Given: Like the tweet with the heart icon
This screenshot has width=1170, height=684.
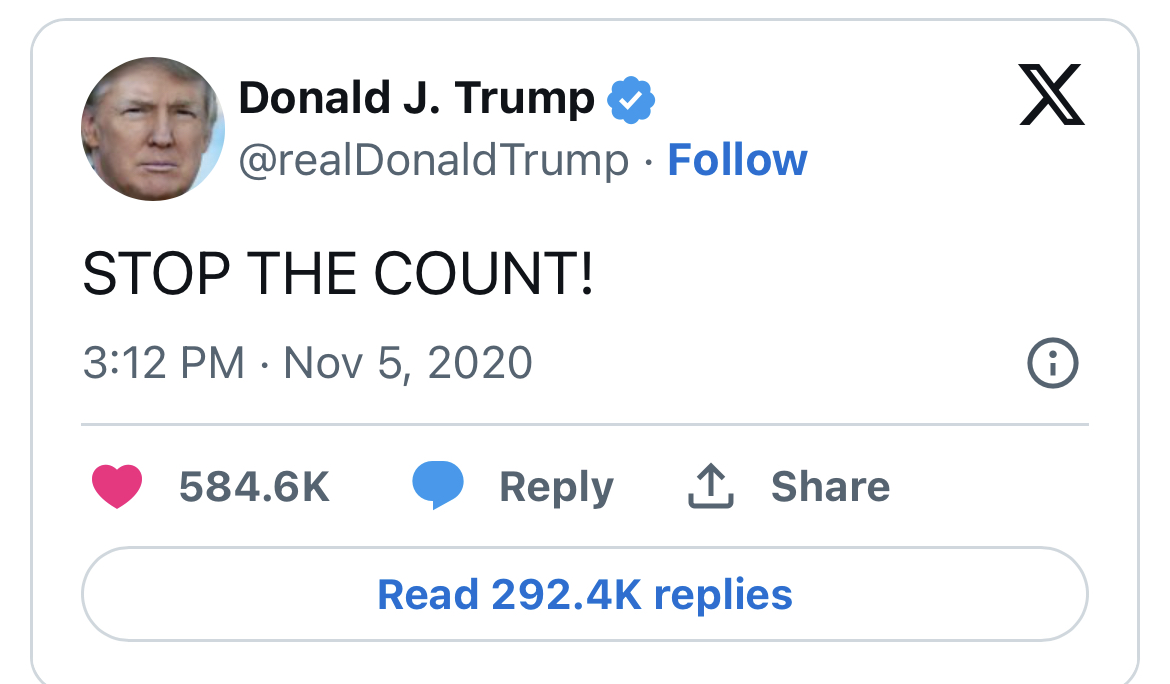Looking at the screenshot, I should (x=117, y=487).
